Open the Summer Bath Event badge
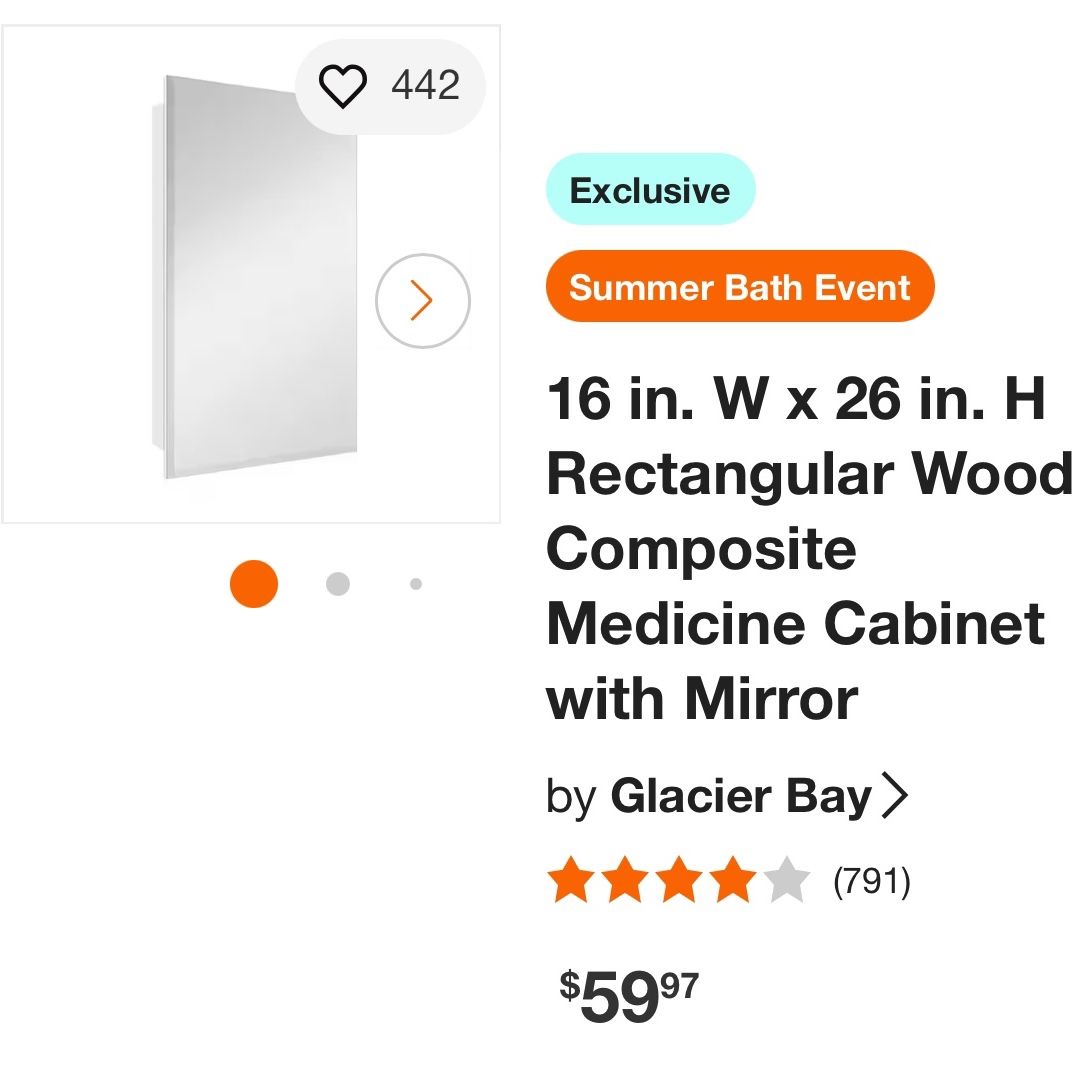Image resolution: width=1091 pixels, height=1091 pixels. coord(740,286)
